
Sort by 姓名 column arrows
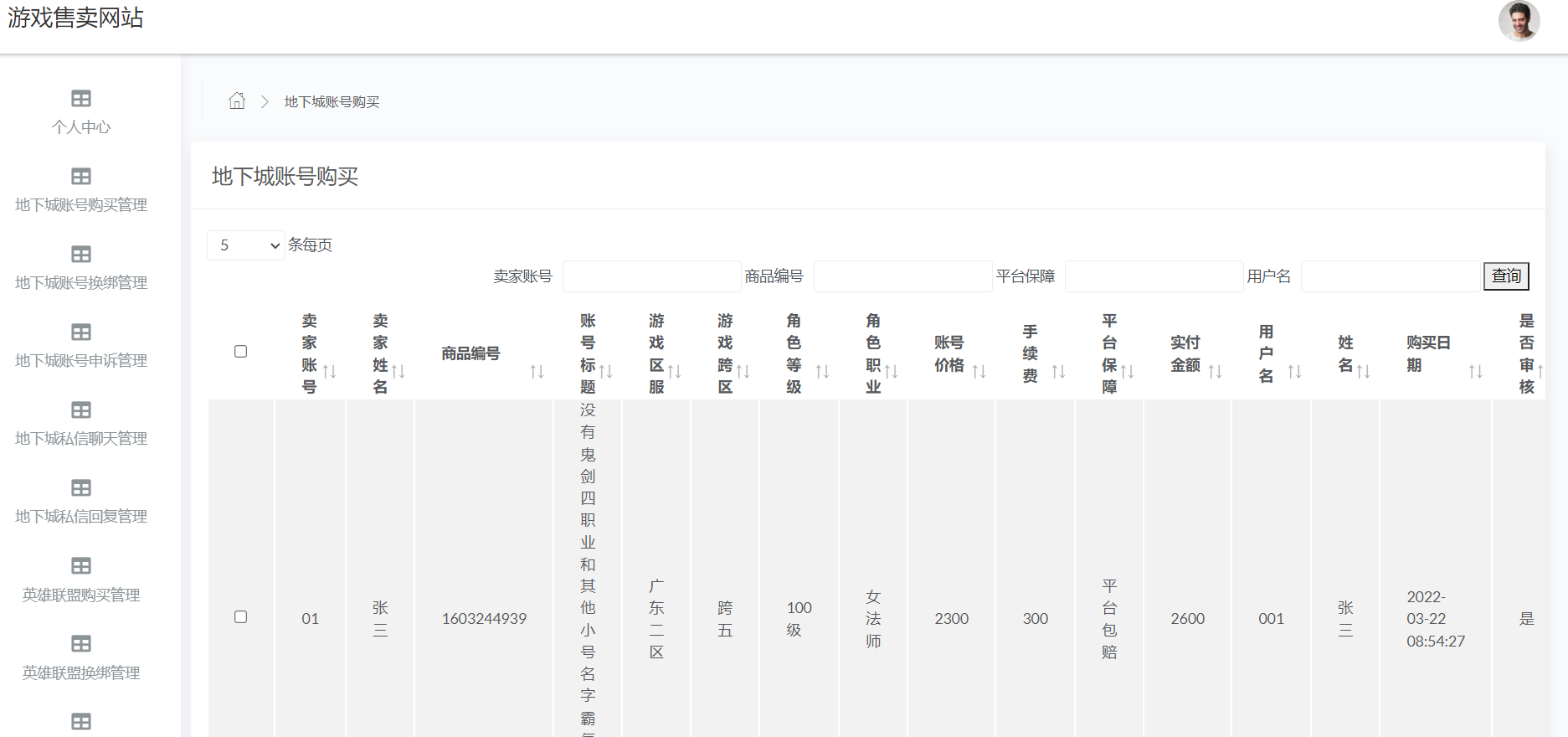point(1364,371)
